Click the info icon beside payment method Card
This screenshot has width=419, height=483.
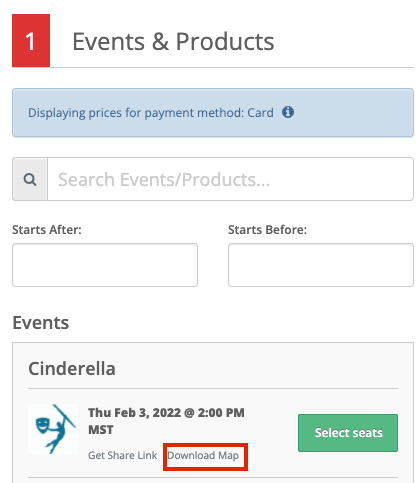288,112
